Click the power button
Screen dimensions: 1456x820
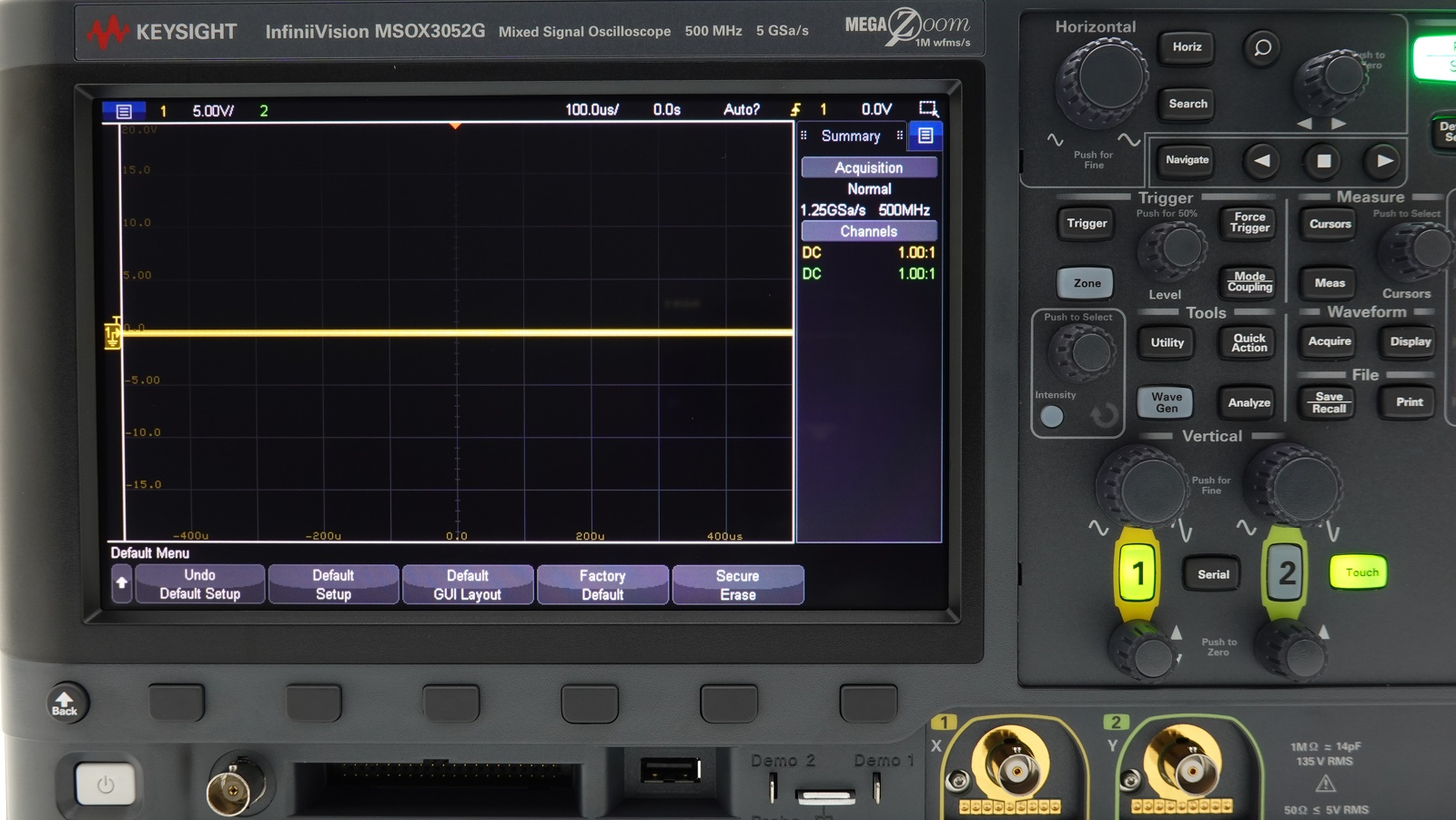coord(106,784)
